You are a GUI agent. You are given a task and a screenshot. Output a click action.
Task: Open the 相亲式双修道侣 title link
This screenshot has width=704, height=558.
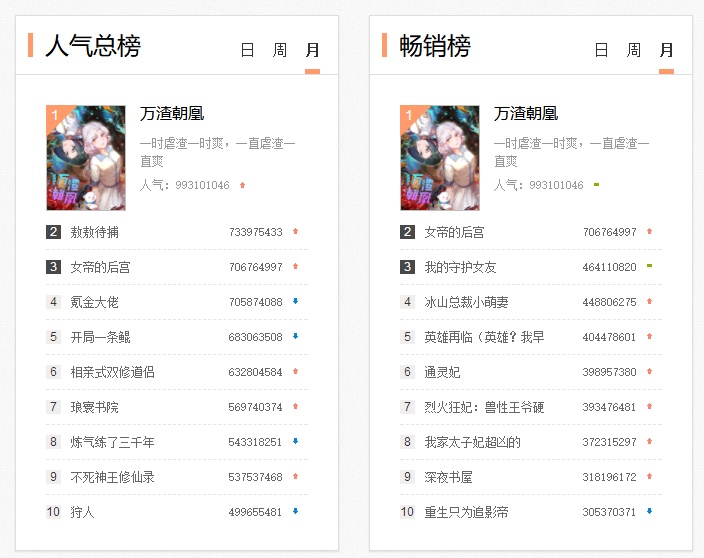click(112, 372)
